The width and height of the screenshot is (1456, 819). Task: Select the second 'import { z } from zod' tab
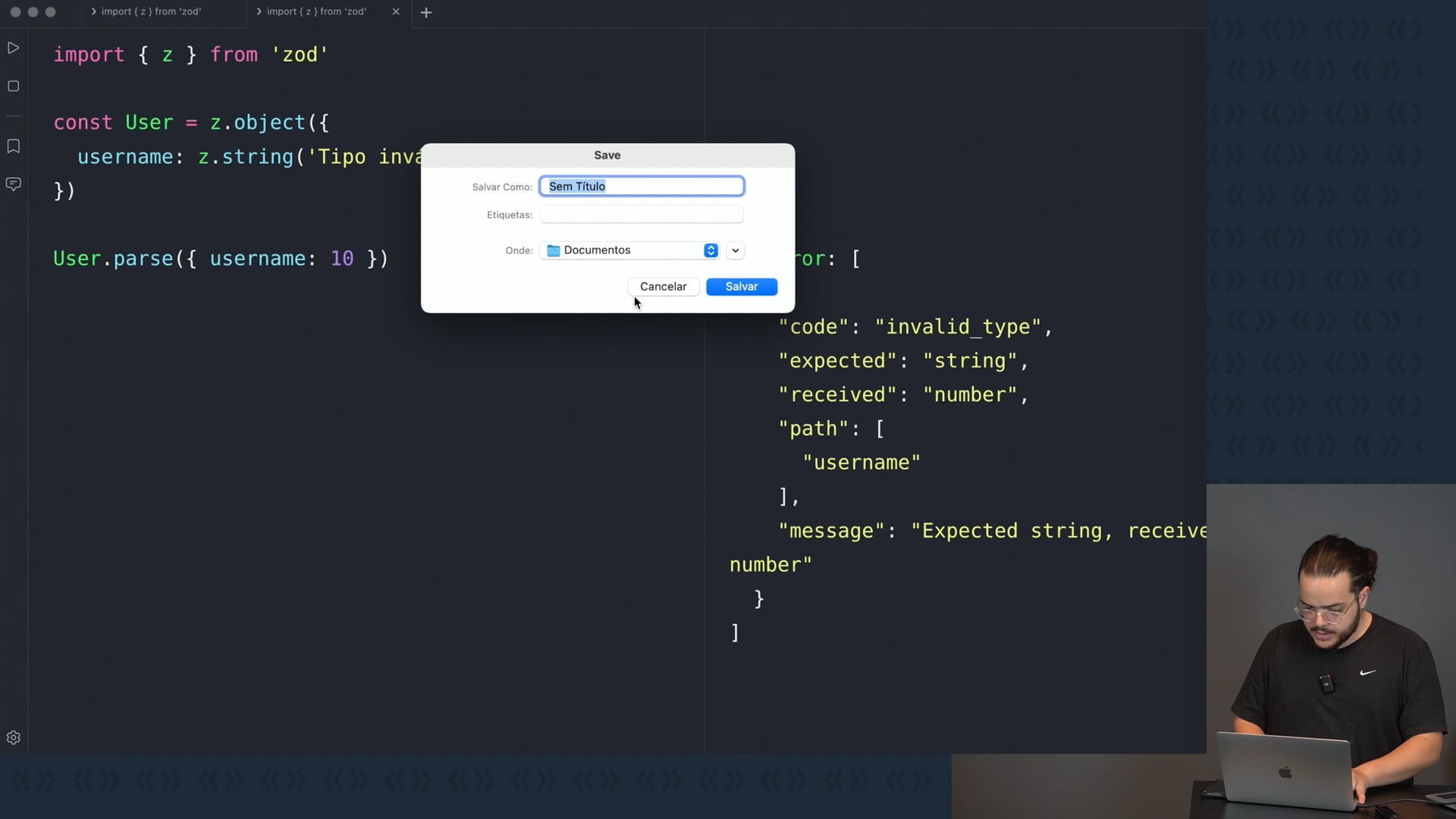(316, 11)
